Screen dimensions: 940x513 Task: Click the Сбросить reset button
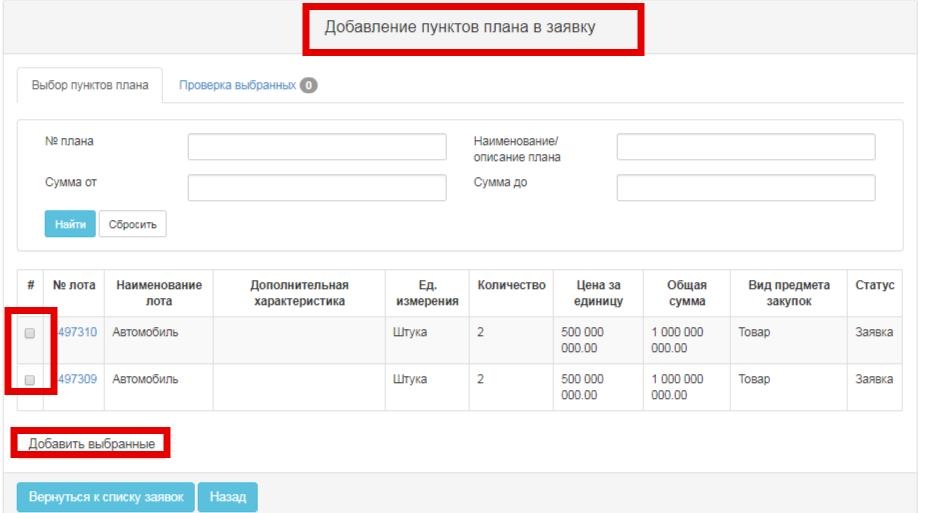[132, 224]
